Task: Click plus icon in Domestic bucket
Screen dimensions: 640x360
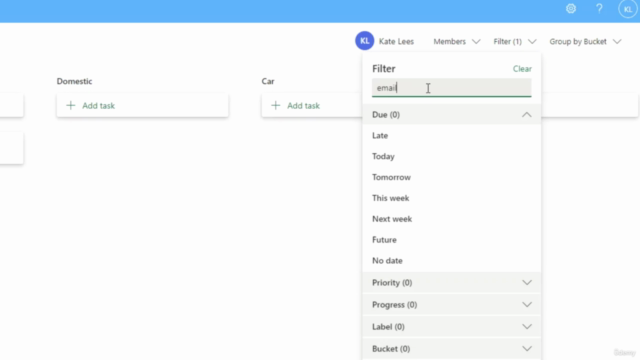Action: coord(71,105)
